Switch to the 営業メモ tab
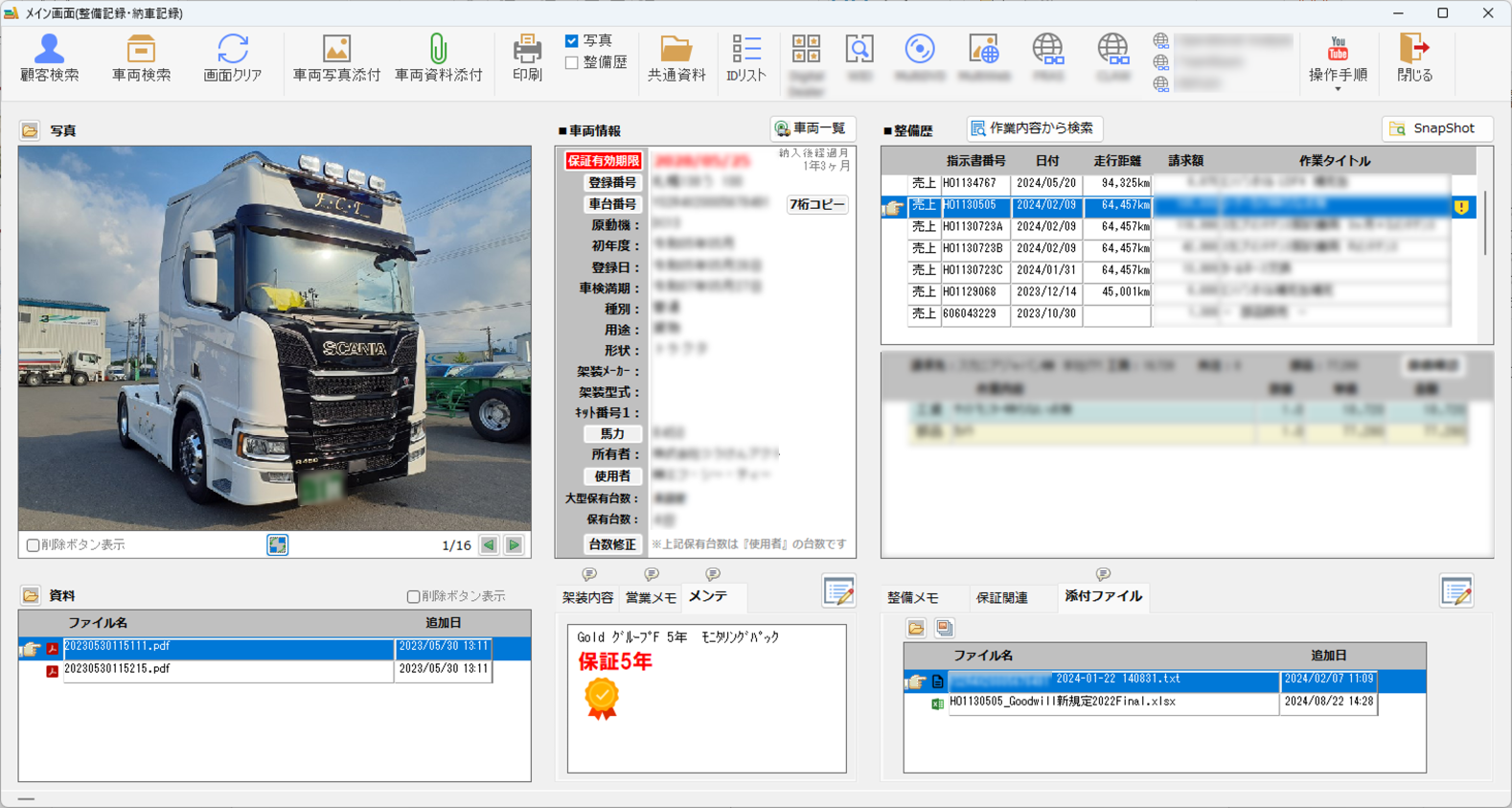 pyautogui.click(x=651, y=597)
